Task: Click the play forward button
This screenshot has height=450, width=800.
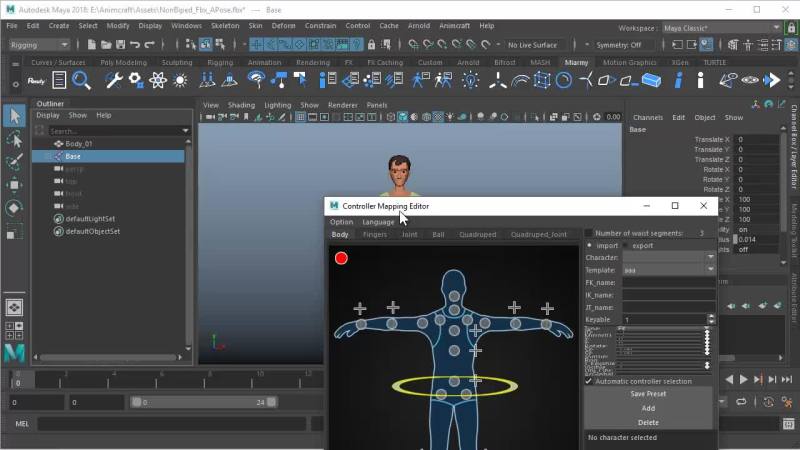Action: click(x=744, y=379)
